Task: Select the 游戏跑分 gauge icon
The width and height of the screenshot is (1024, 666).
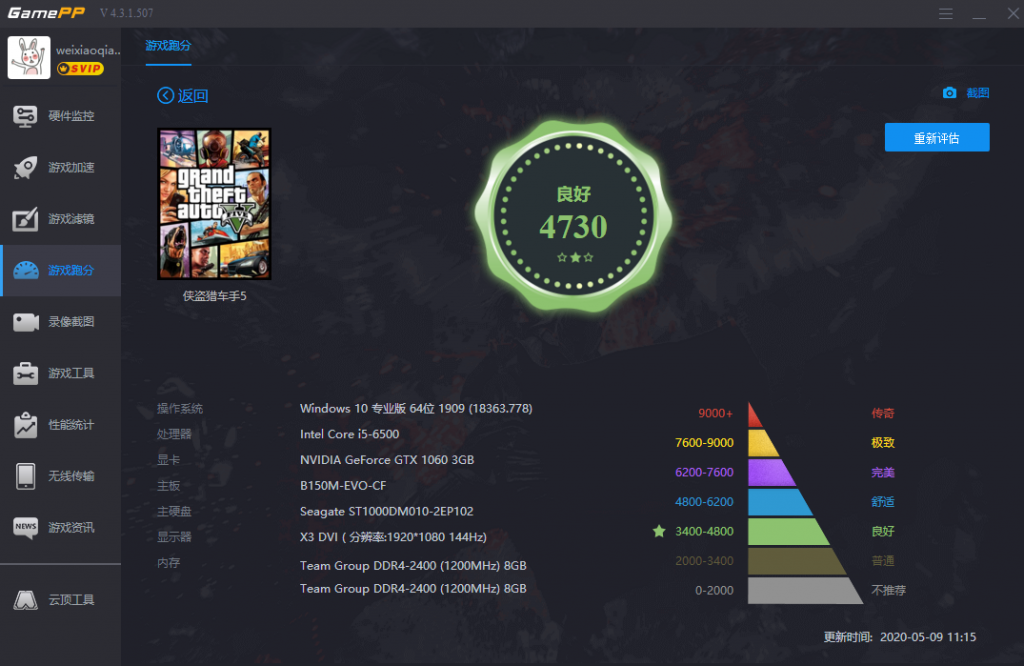Action: 25,270
